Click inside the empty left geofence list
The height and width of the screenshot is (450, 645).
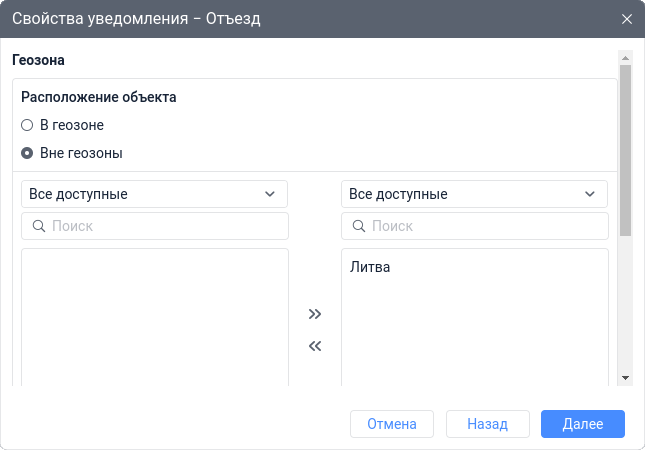click(x=155, y=315)
